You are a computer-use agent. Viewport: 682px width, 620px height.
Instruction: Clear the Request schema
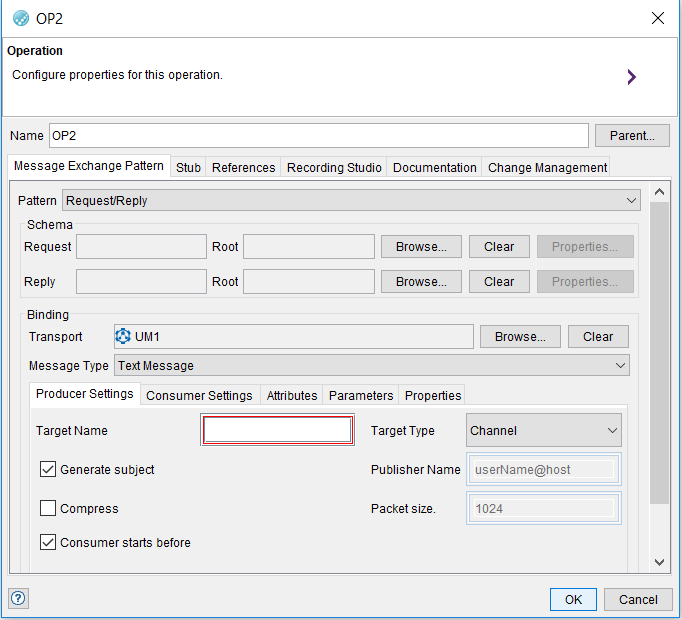point(499,247)
